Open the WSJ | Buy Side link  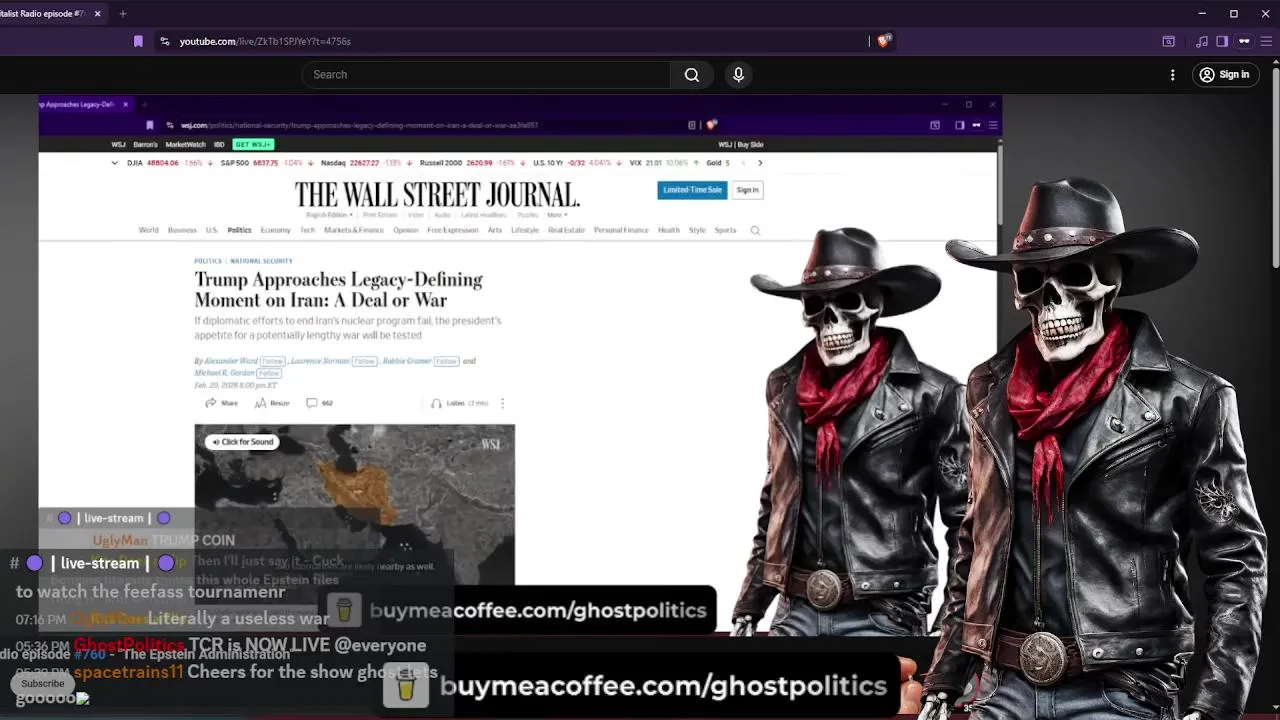point(741,145)
